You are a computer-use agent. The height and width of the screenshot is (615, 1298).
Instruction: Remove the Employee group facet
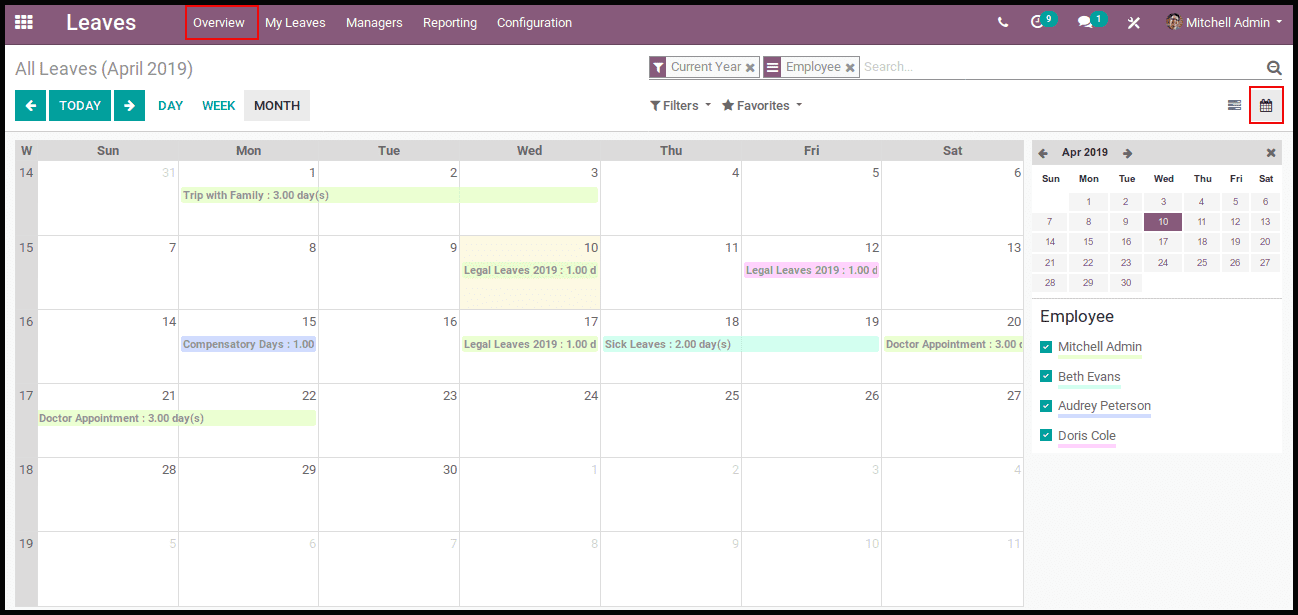pos(850,68)
